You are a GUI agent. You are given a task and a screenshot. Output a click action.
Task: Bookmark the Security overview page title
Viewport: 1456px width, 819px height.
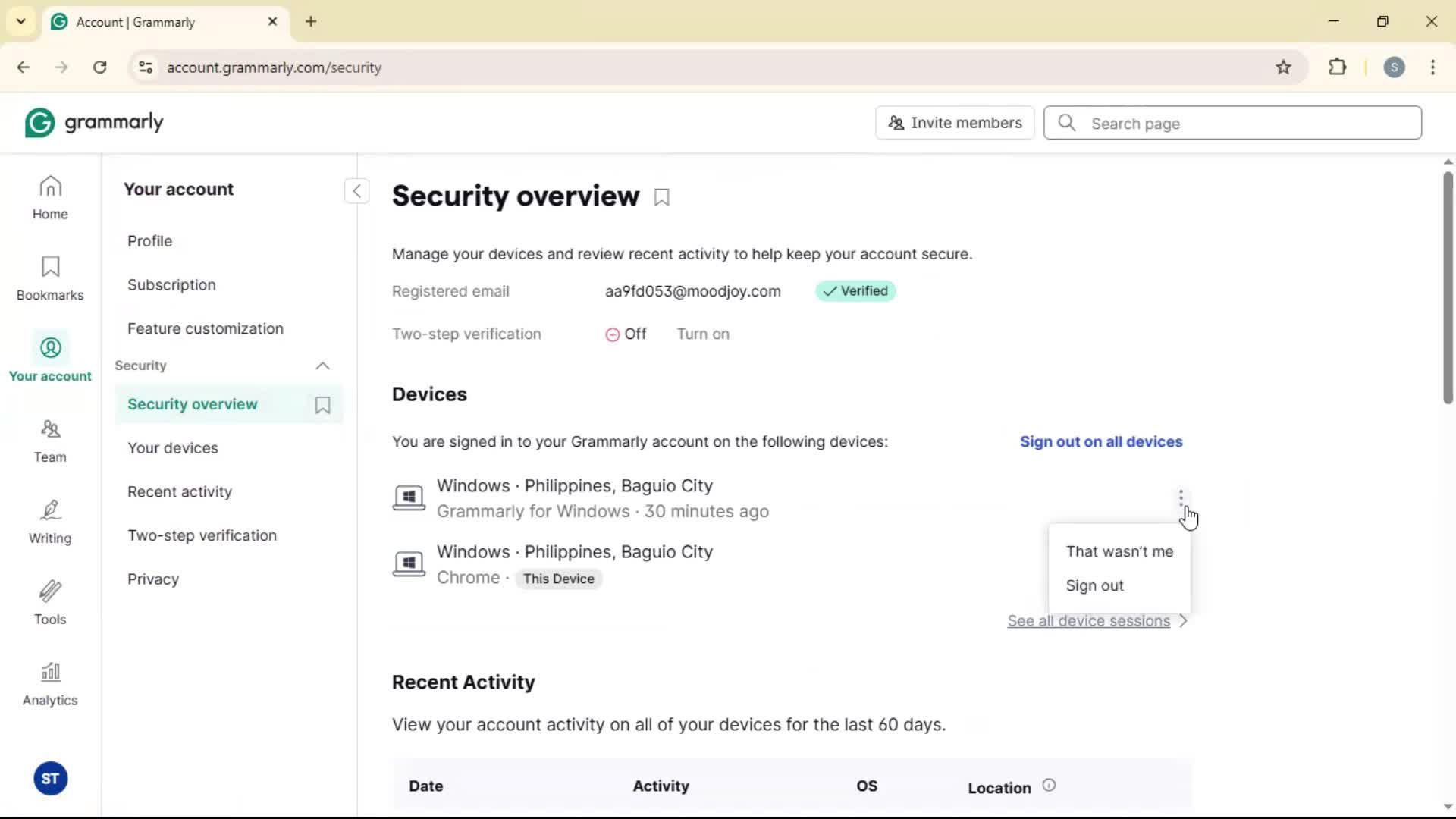pos(662,198)
